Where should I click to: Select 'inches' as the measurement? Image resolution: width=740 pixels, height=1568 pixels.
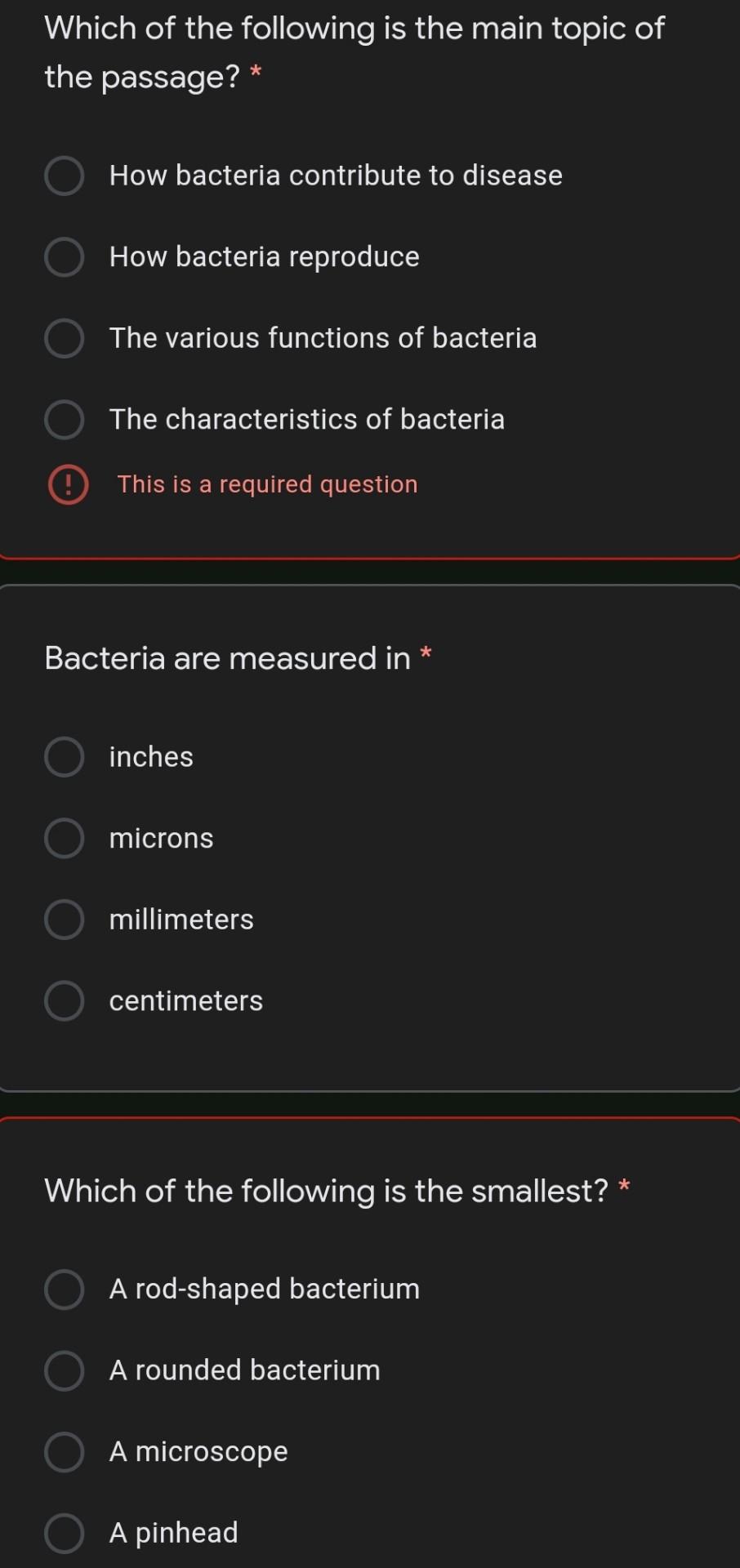coord(64,757)
